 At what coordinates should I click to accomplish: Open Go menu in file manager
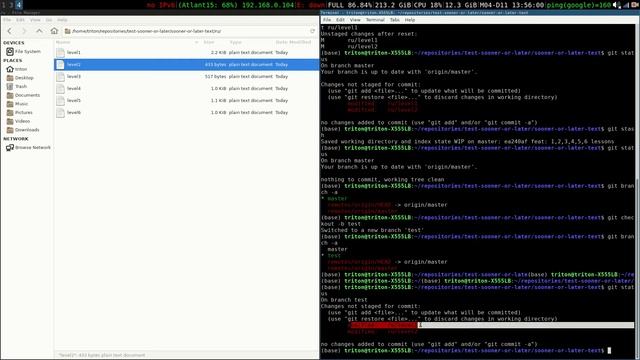click(49, 20)
